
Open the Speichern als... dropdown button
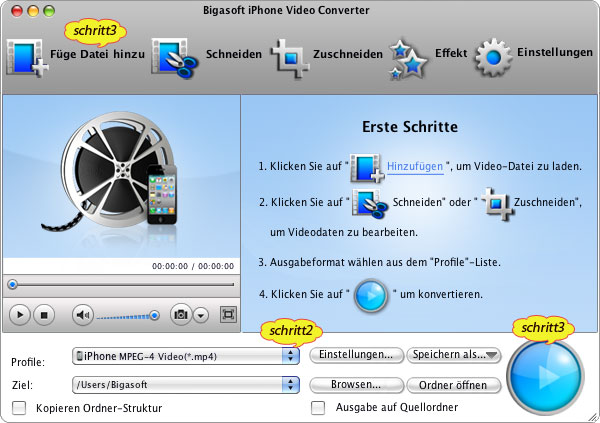pos(454,355)
